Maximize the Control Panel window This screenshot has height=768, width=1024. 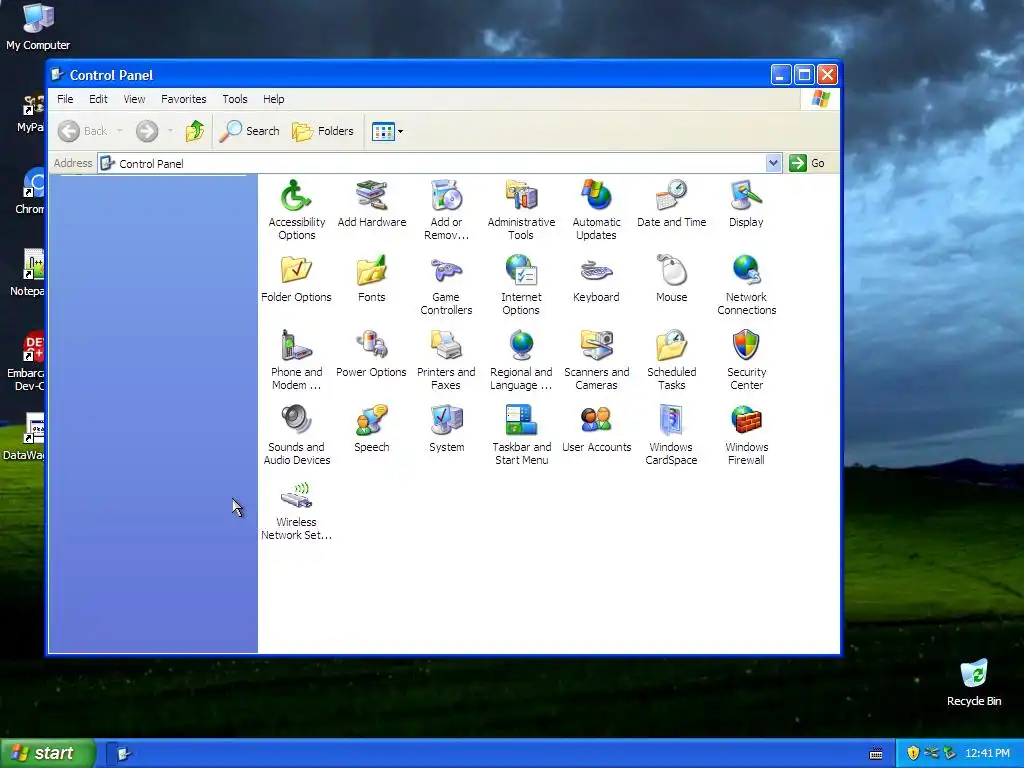click(804, 75)
